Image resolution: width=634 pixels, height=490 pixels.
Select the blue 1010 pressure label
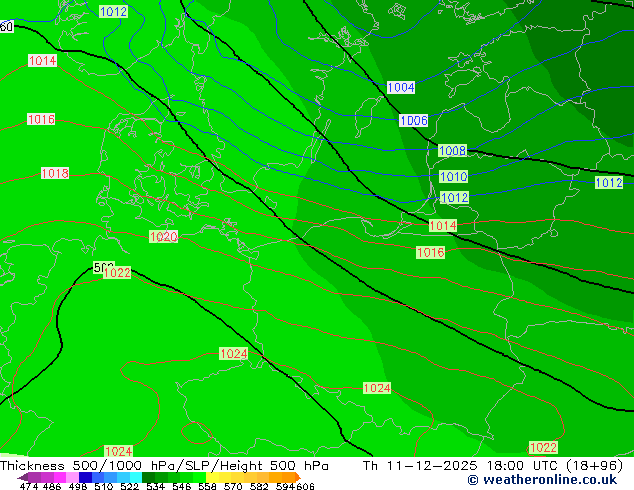(x=454, y=177)
